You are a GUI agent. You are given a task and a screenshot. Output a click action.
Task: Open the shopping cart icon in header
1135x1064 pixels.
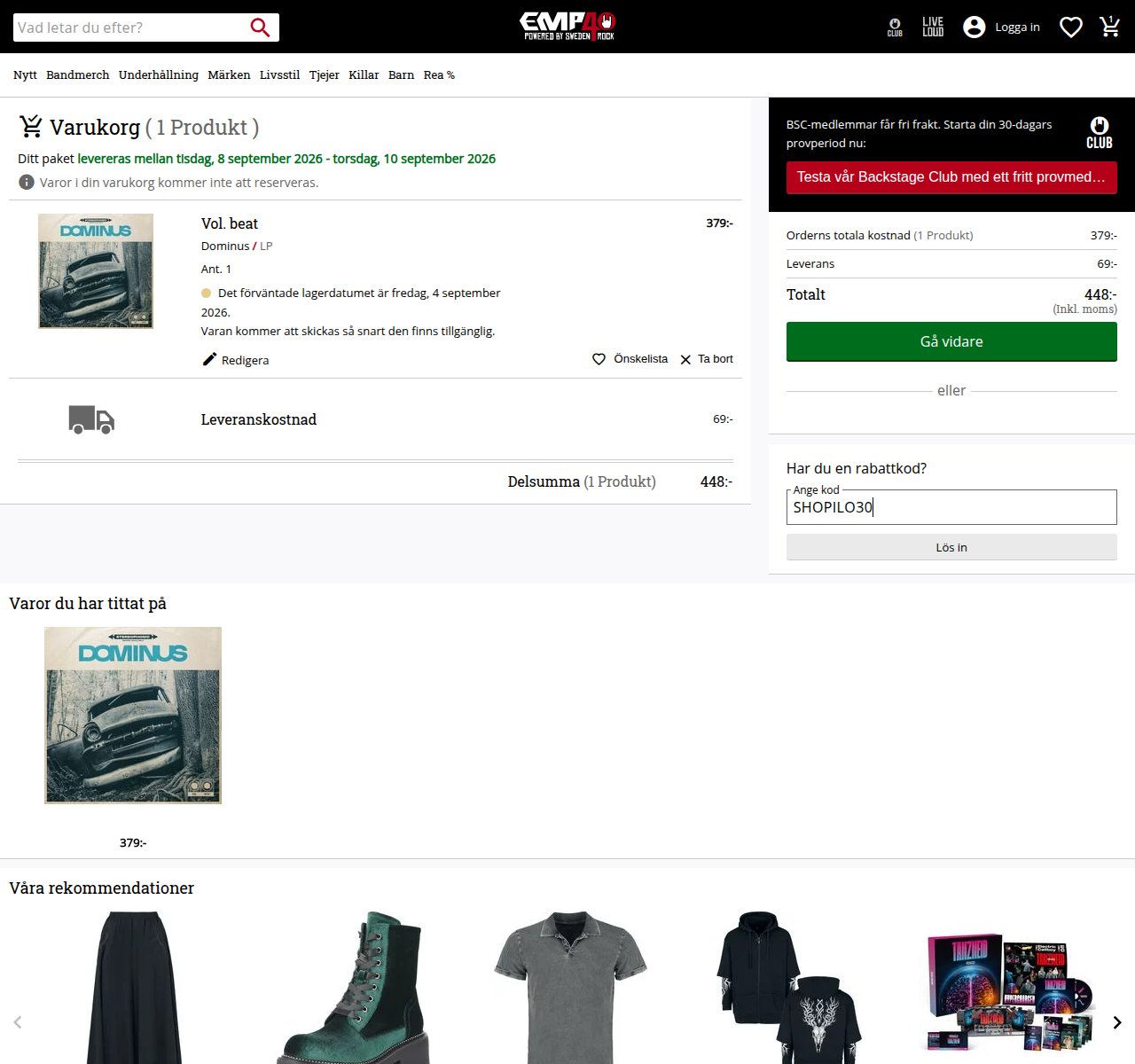[x=1110, y=27]
